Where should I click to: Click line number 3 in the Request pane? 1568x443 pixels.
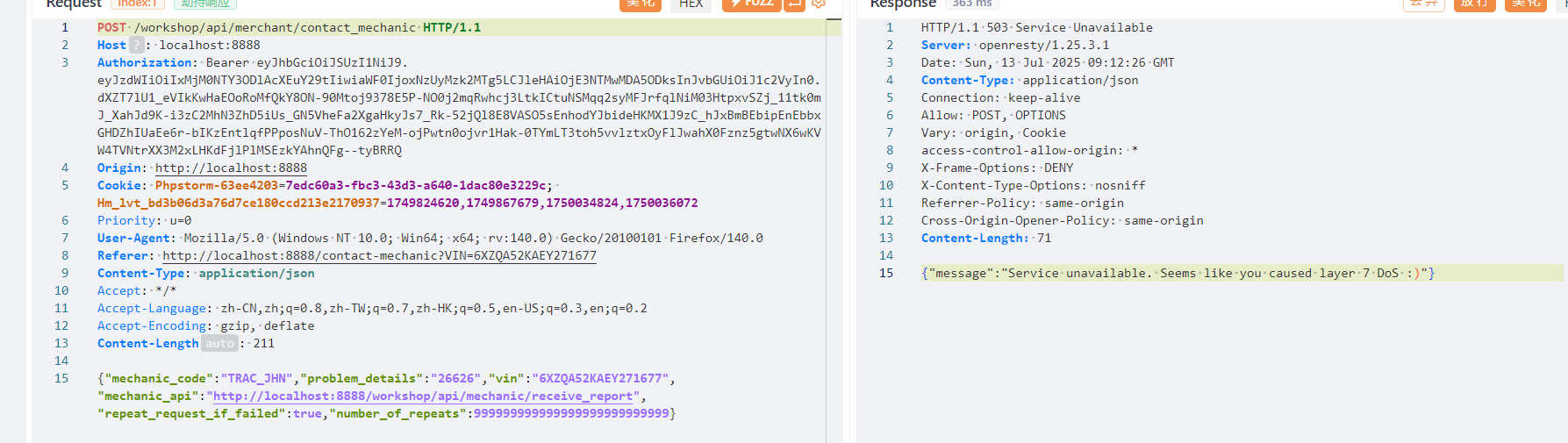coord(65,62)
